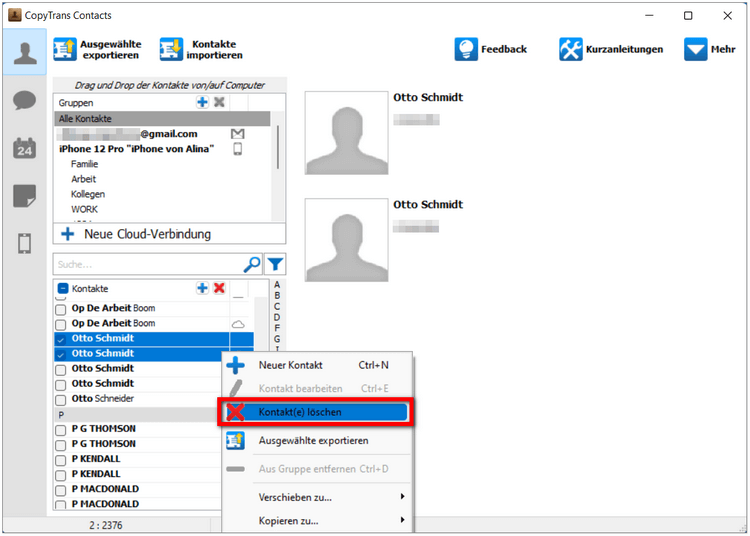
Task: Open the Calendar section icon
Action: click(x=24, y=148)
